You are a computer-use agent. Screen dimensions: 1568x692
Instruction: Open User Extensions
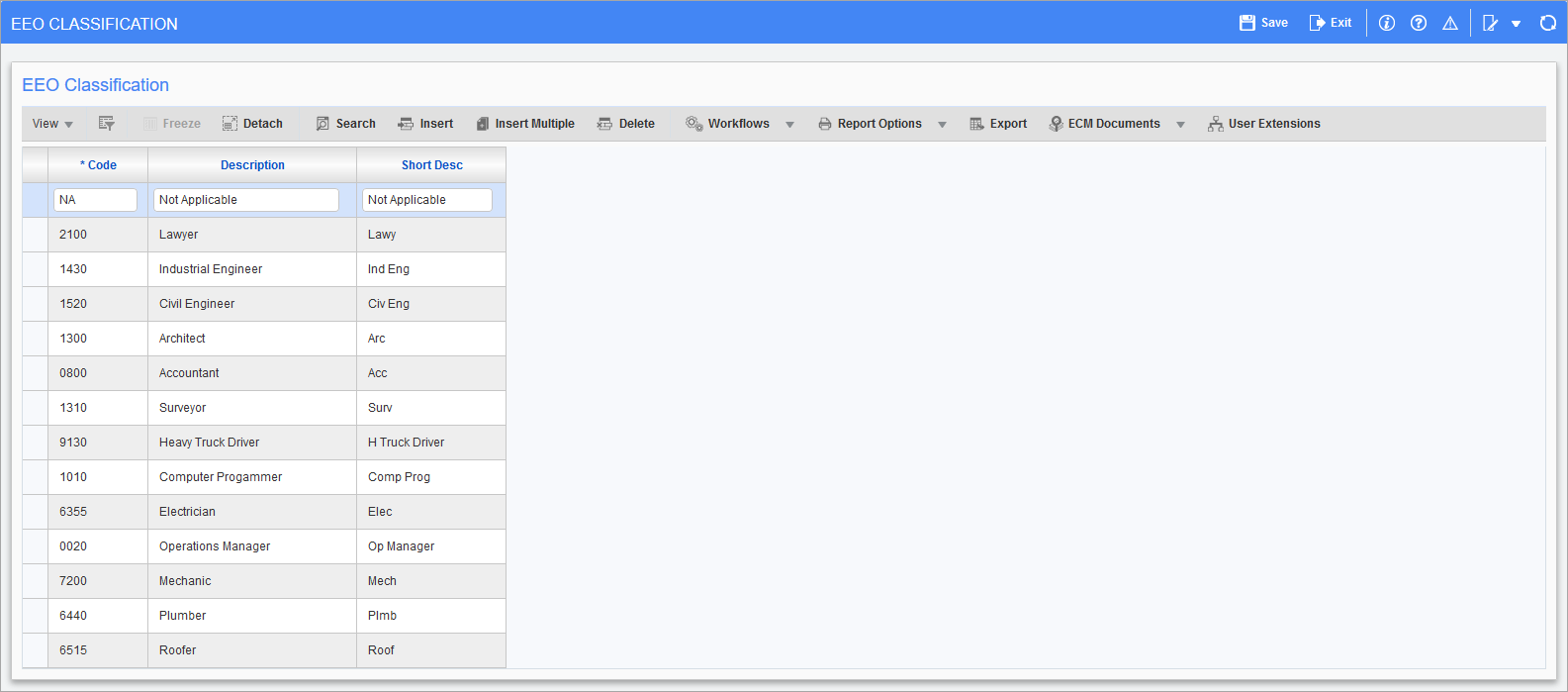(1263, 124)
